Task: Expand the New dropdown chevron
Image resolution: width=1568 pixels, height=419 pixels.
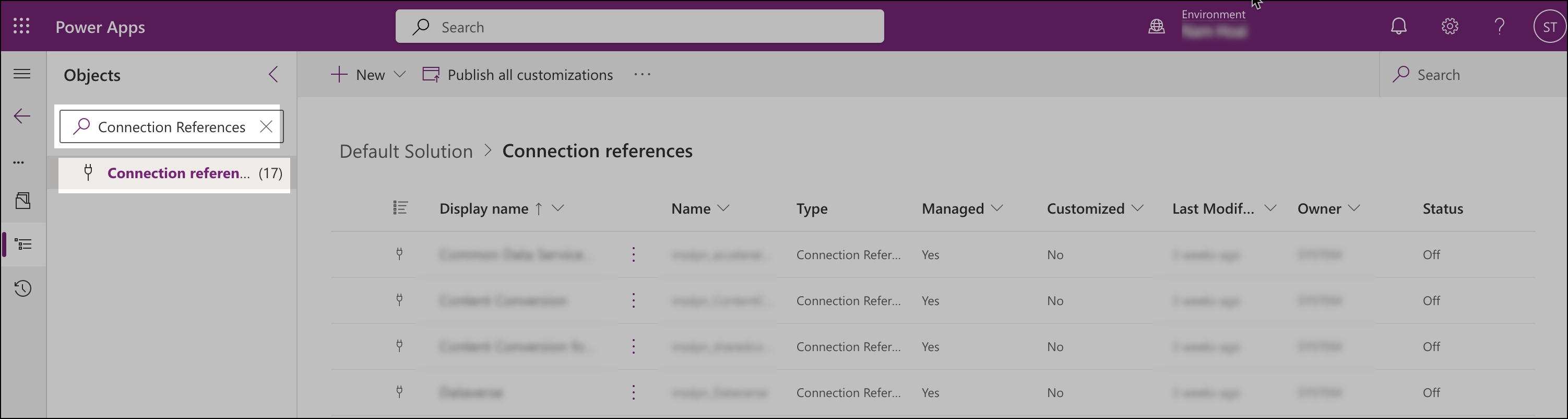Action: (400, 74)
